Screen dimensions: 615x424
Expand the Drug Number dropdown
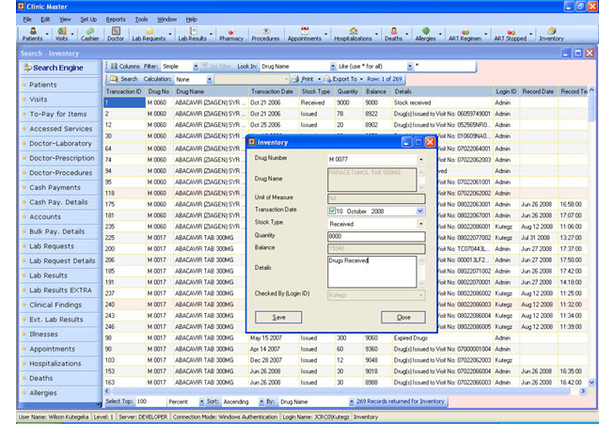pos(421,159)
